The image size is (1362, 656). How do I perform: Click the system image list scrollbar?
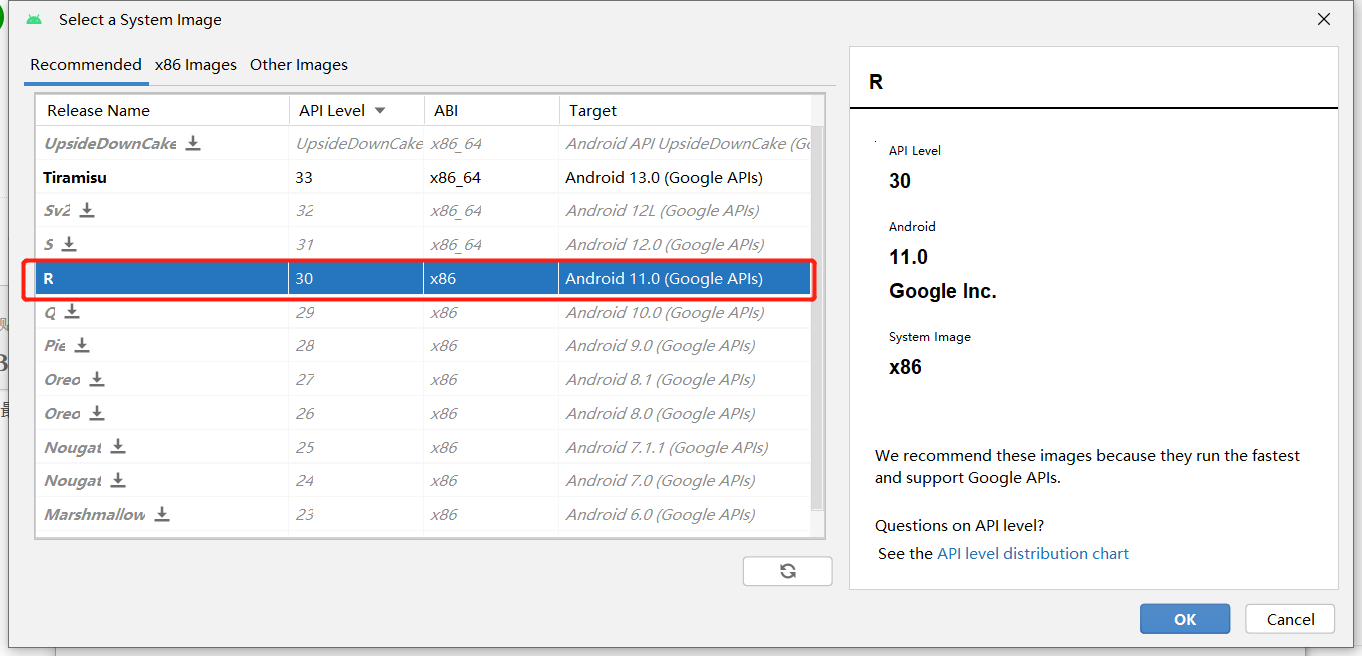coord(817,318)
